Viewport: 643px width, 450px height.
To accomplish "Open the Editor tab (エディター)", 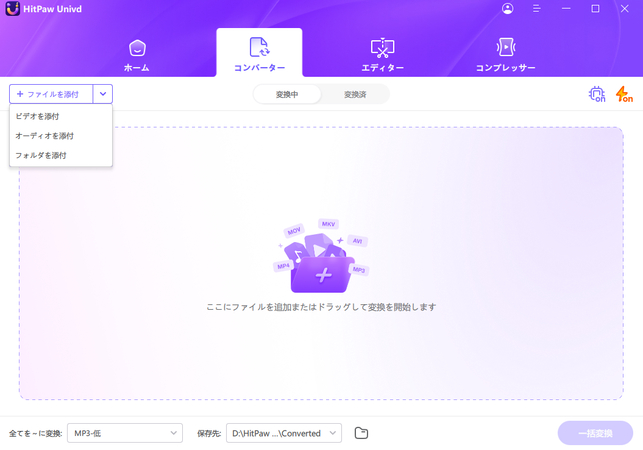I will click(382, 55).
